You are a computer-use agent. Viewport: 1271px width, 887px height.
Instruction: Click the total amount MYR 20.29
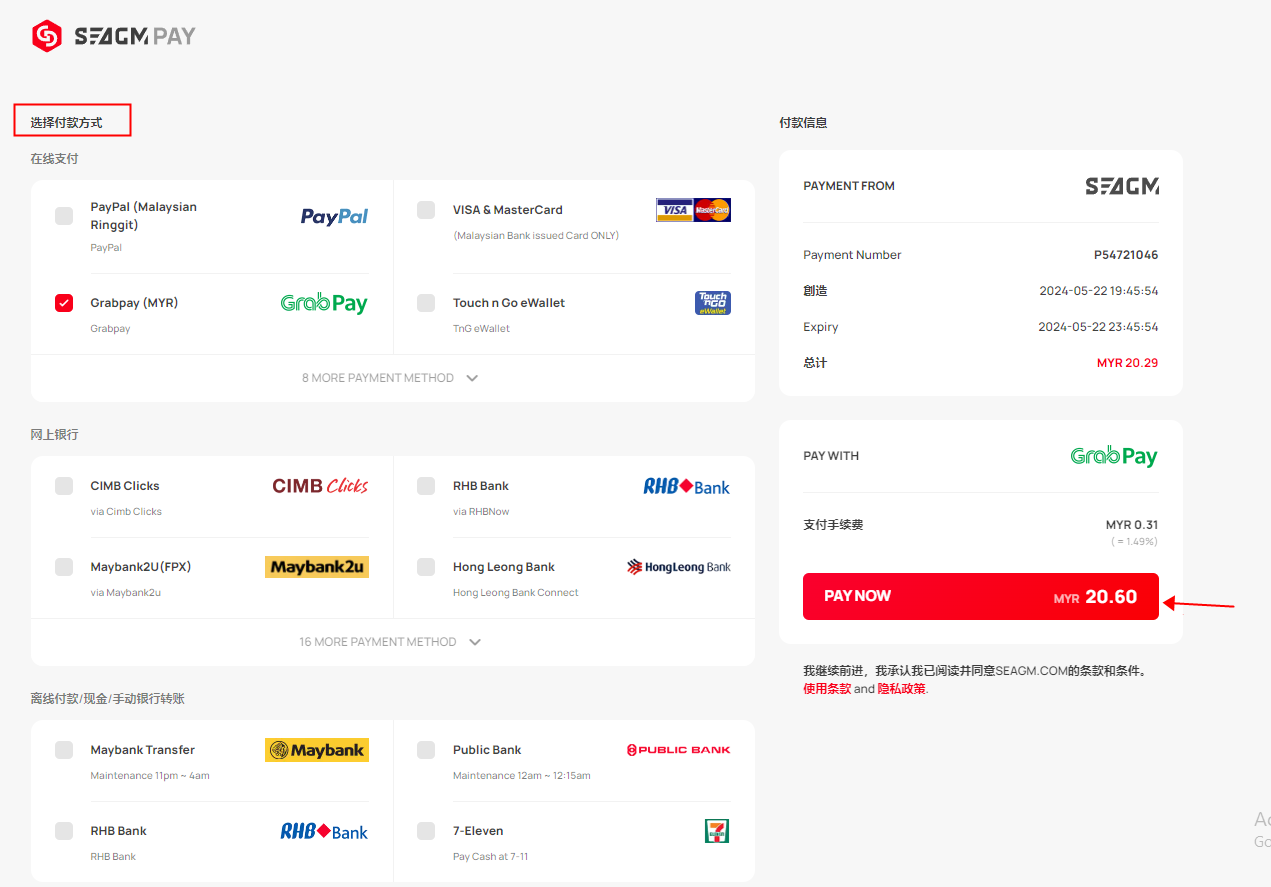point(1127,363)
